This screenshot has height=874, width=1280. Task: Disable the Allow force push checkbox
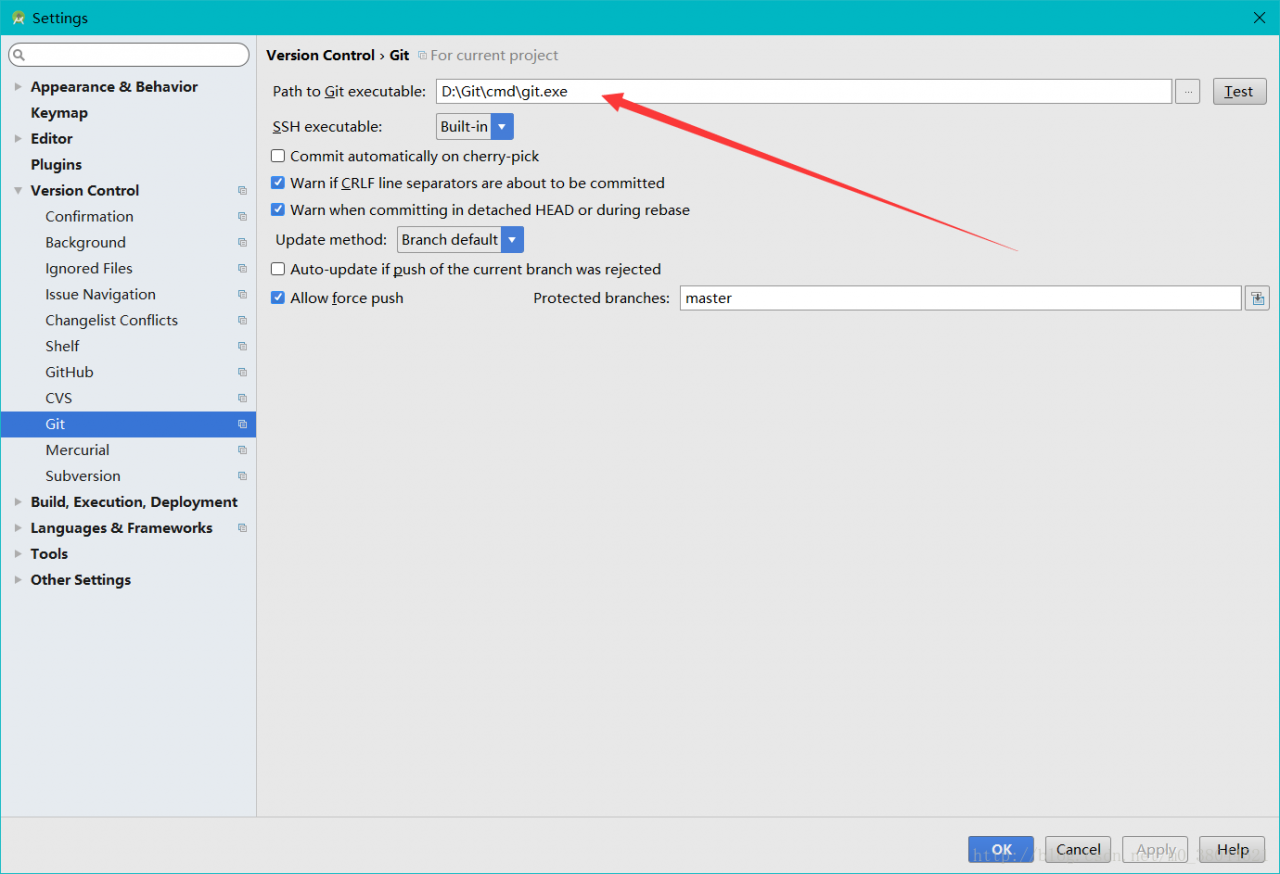278,298
